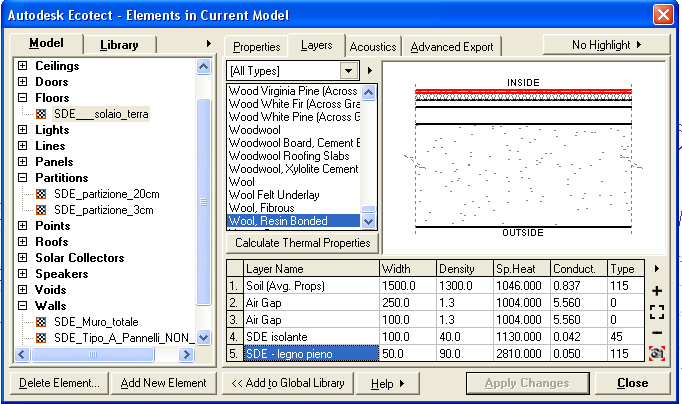Open the No Highlight dropdown
This screenshot has width=682, height=404.
(606, 45)
